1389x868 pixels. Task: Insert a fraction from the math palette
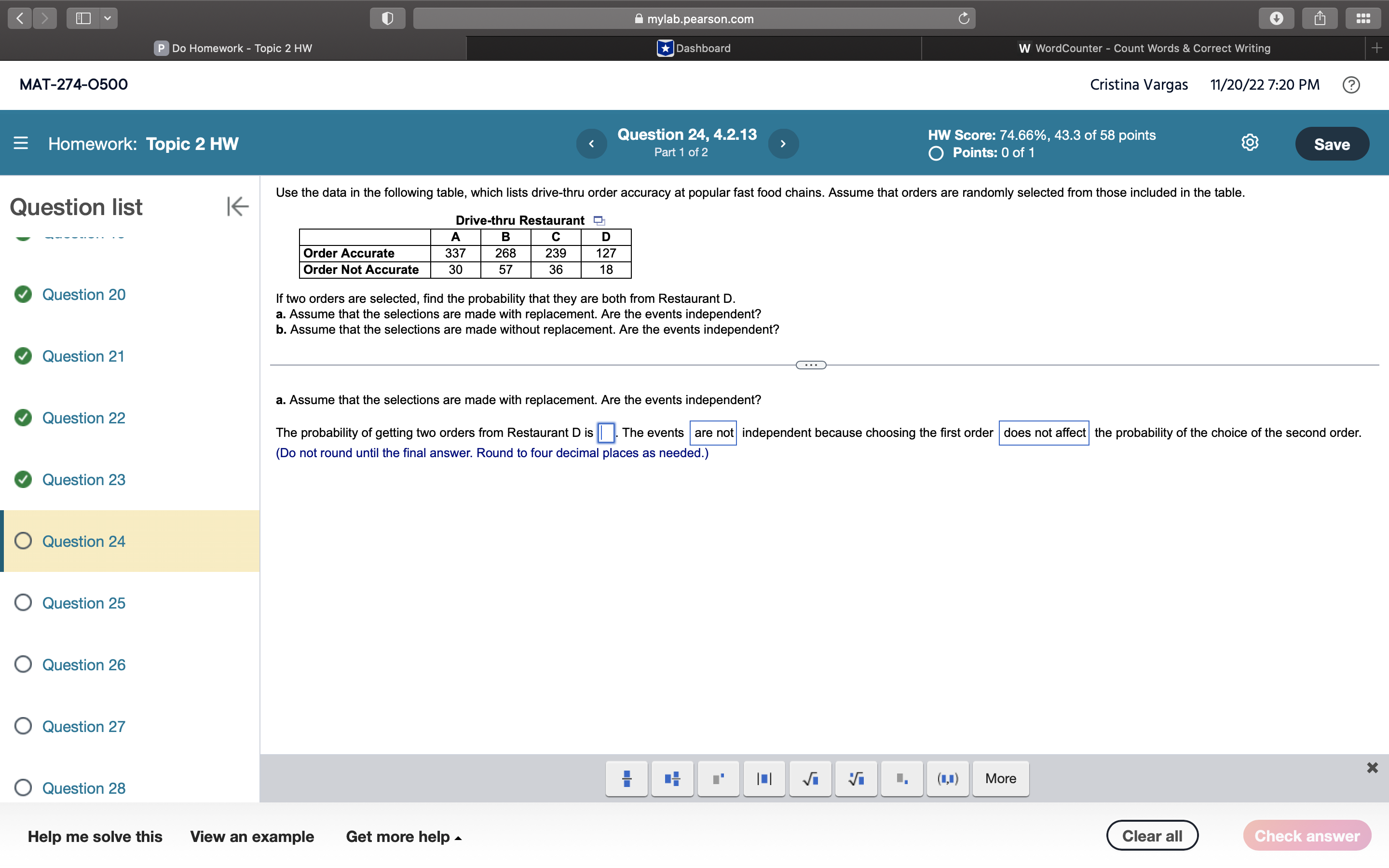626,778
